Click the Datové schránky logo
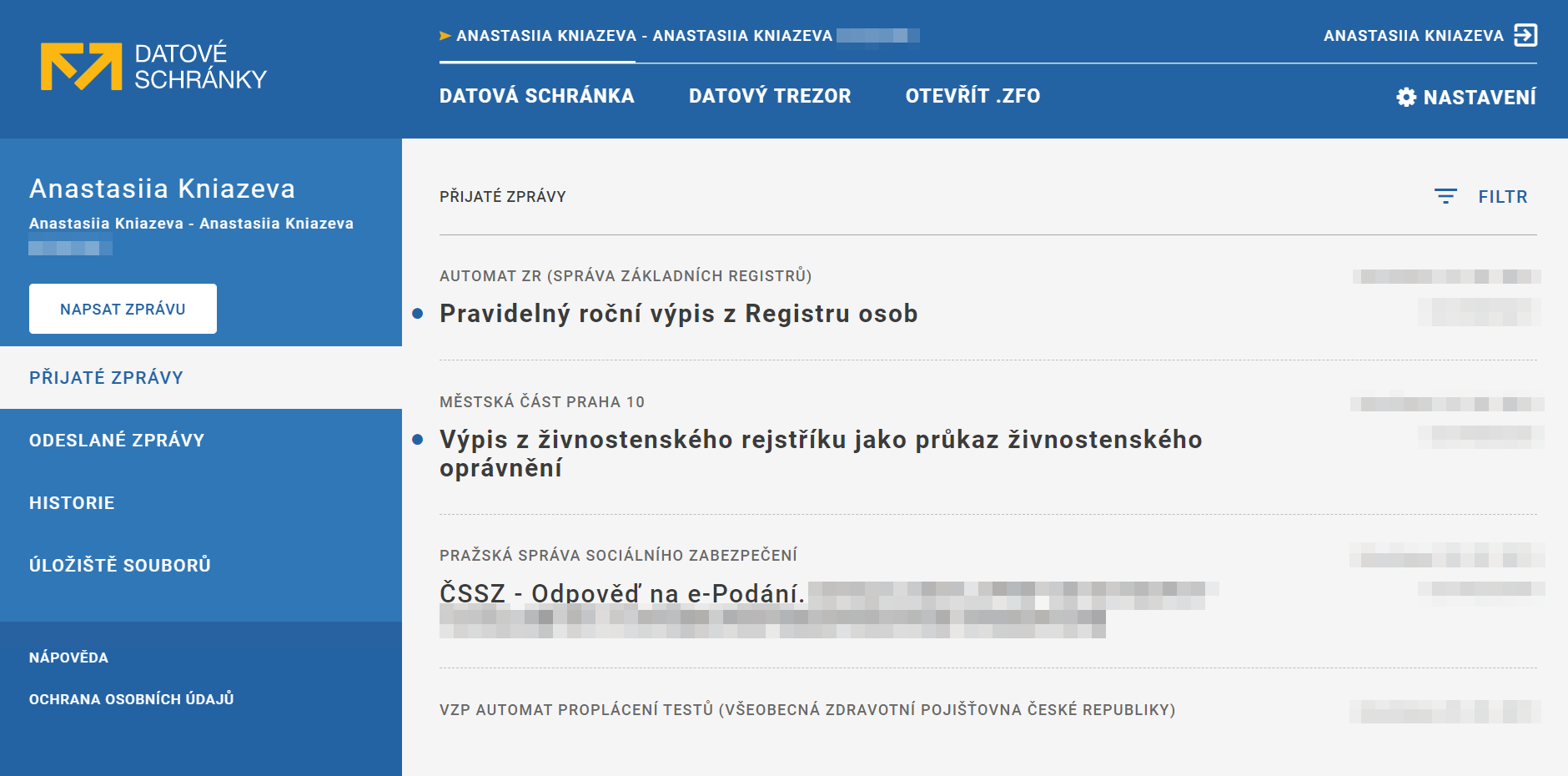Image resolution: width=1568 pixels, height=776 pixels. (x=153, y=66)
